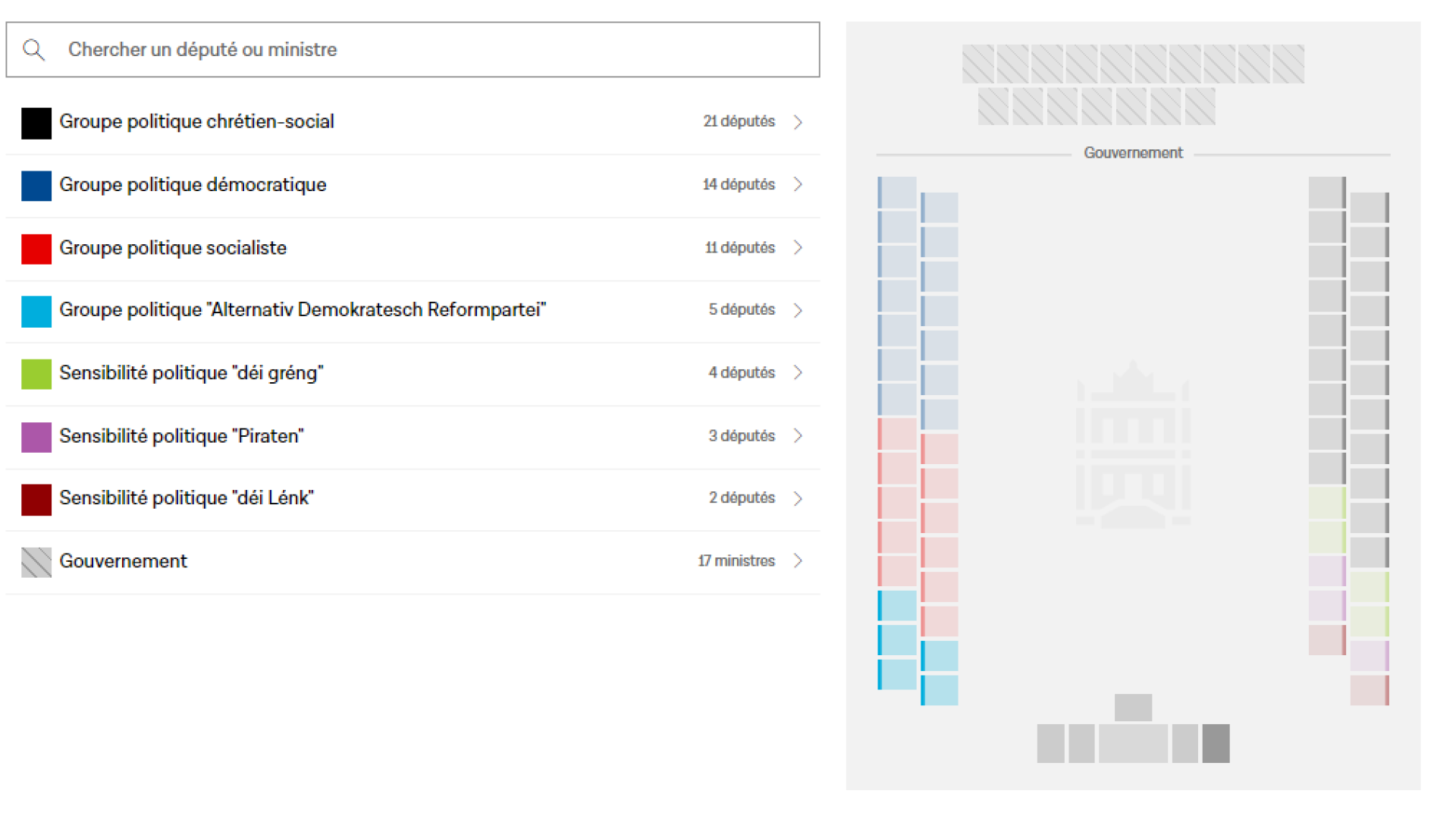This screenshot has width=1456, height=819.
Task: Click the '21 députés' count
Action: 739,121
